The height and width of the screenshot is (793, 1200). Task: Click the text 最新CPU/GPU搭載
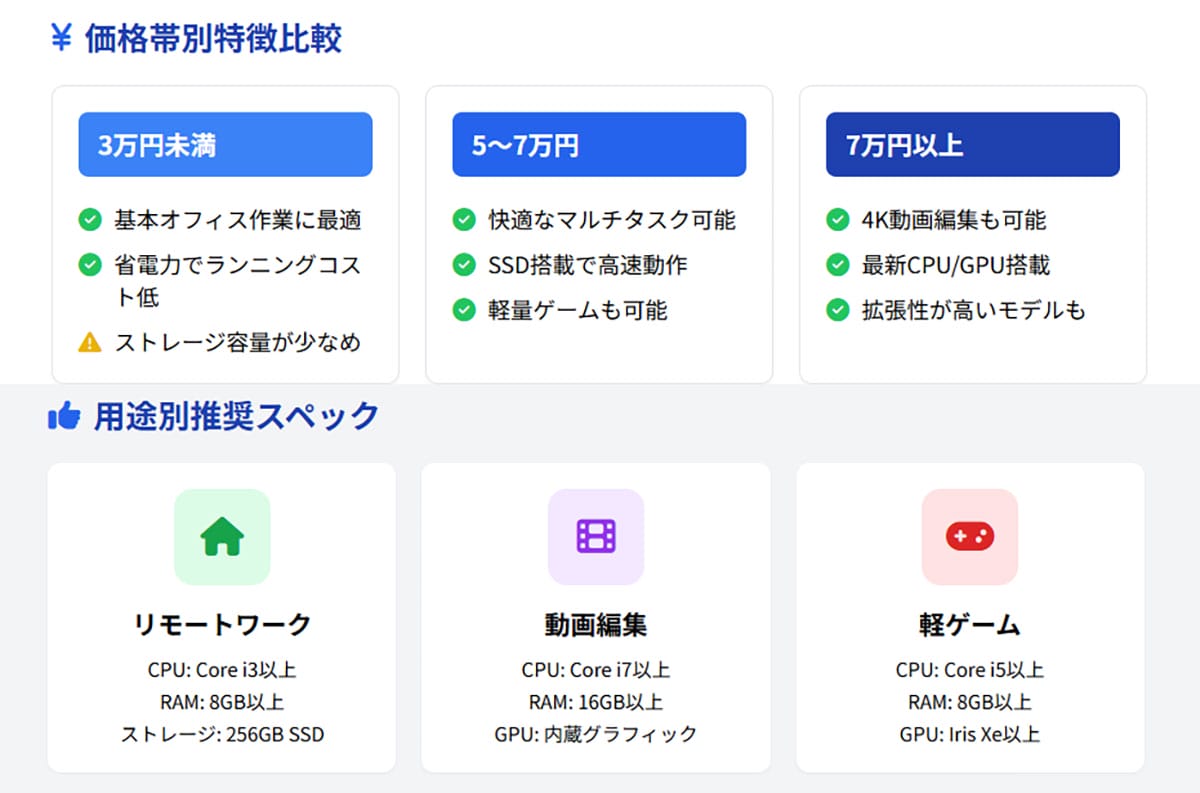[956, 265]
